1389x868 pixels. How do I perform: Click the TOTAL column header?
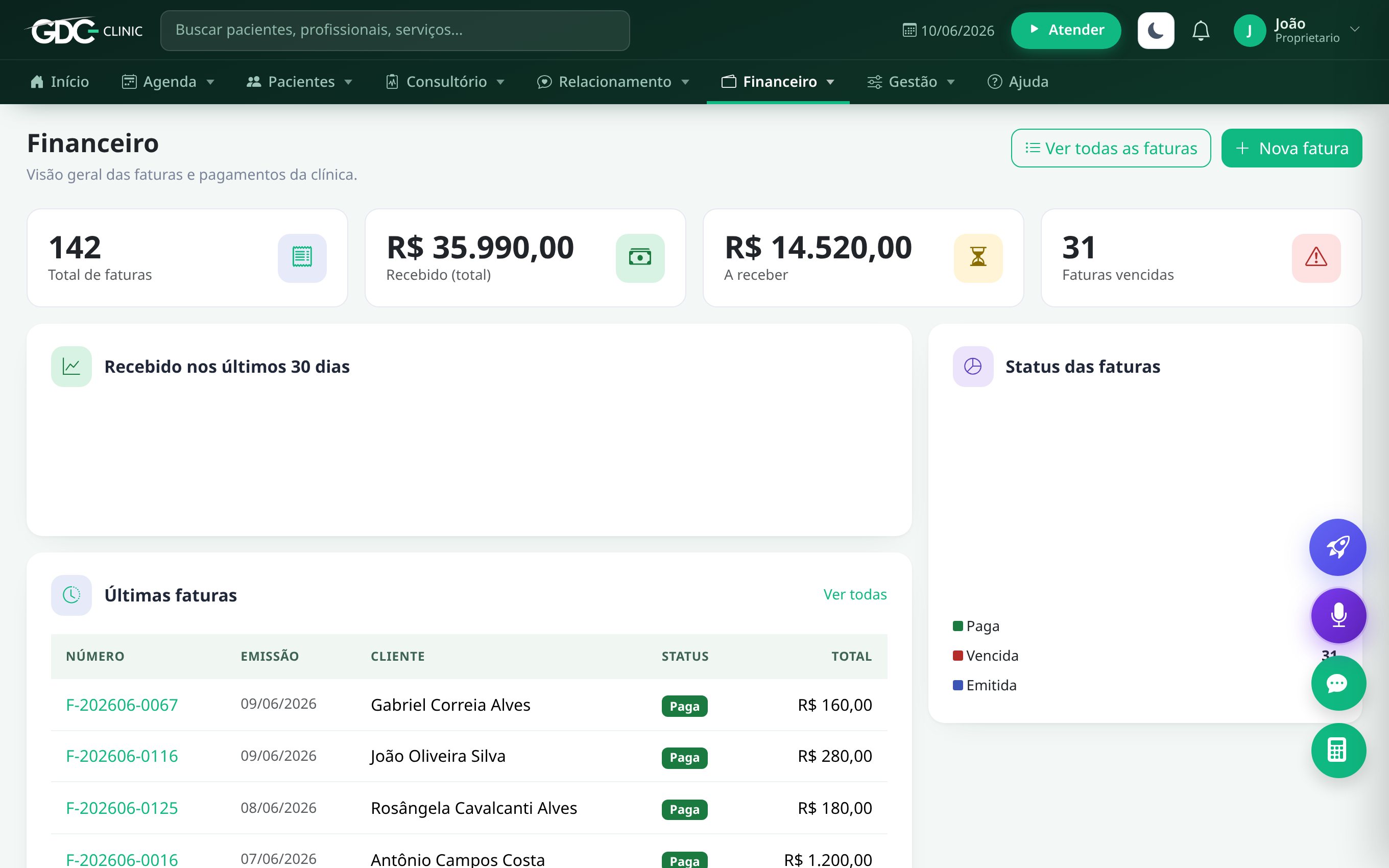[x=851, y=656]
